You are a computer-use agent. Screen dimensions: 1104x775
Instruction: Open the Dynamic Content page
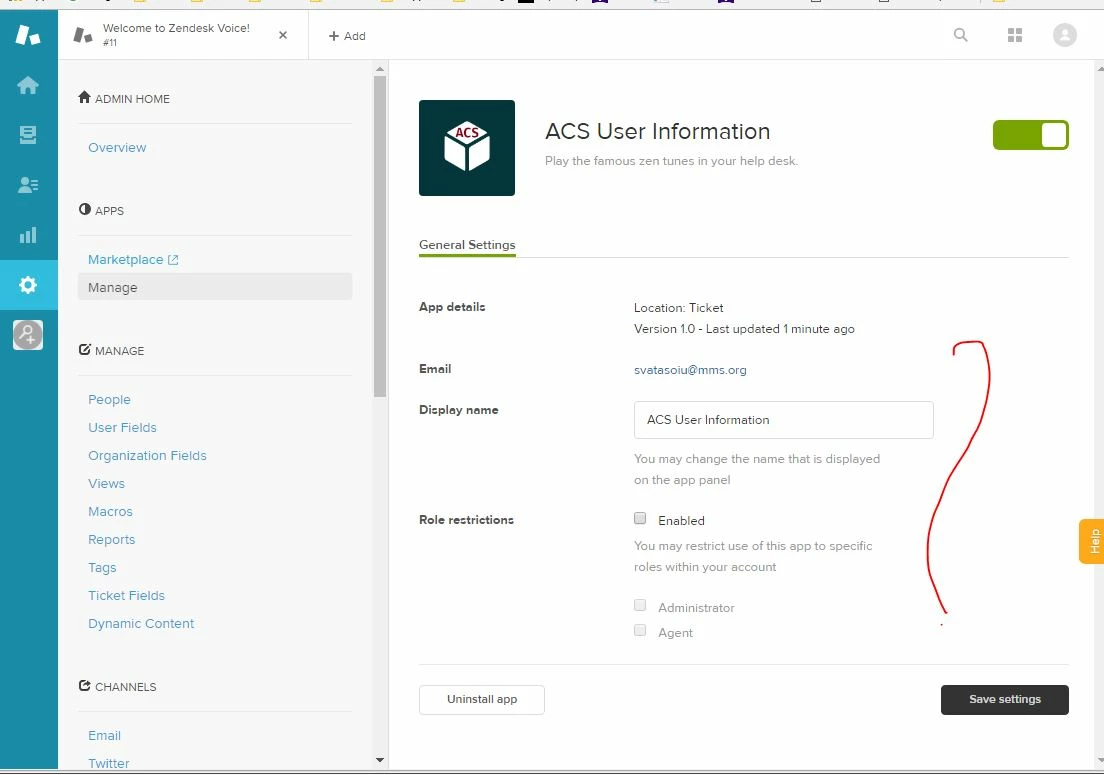[141, 624]
